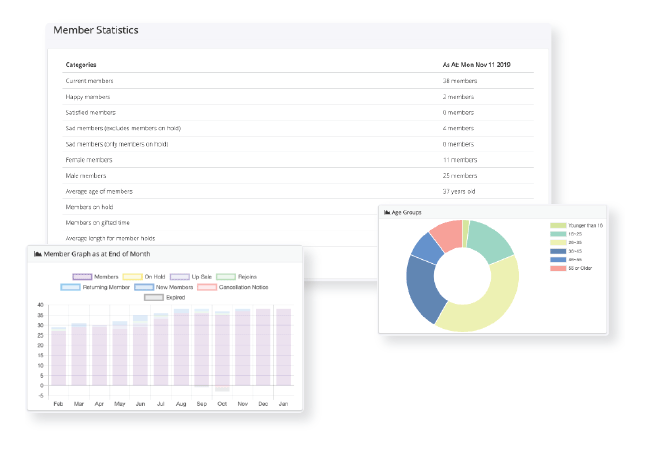Click the dark slate blue legend swatch in Age Groups
The width and height of the screenshot is (650, 450).
(x=558, y=251)
